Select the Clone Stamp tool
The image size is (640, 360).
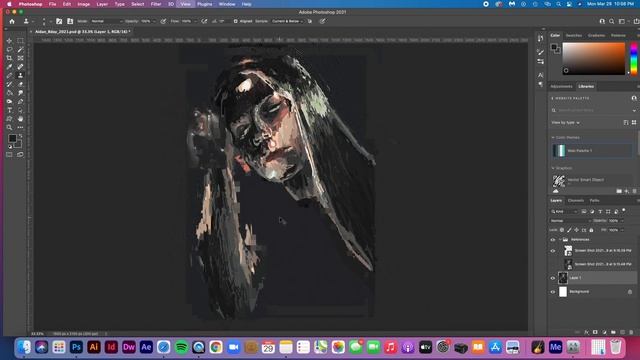pyautogui.click(x=20, y=76)
